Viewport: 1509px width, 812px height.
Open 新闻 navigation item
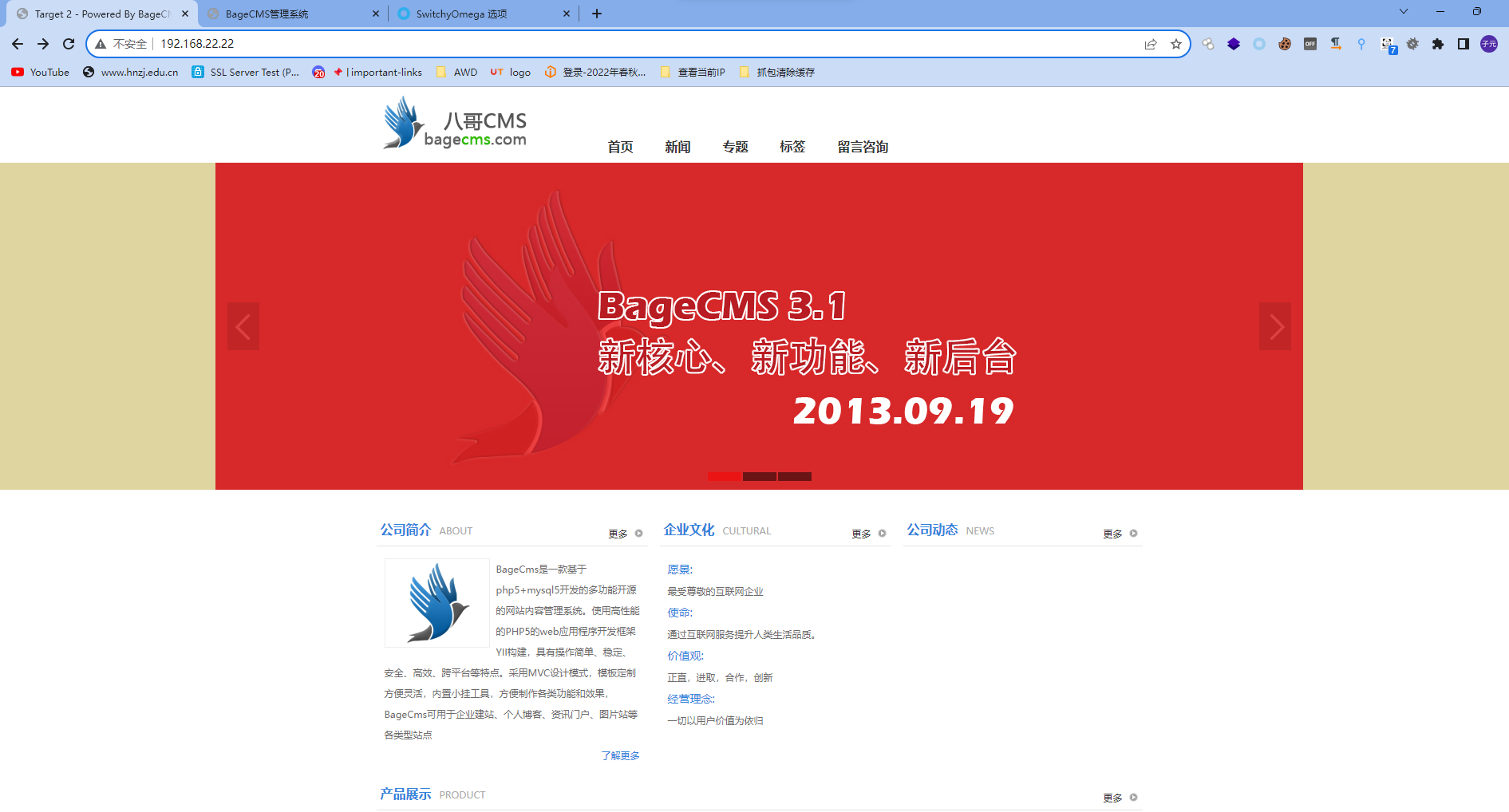click(677, 147)
